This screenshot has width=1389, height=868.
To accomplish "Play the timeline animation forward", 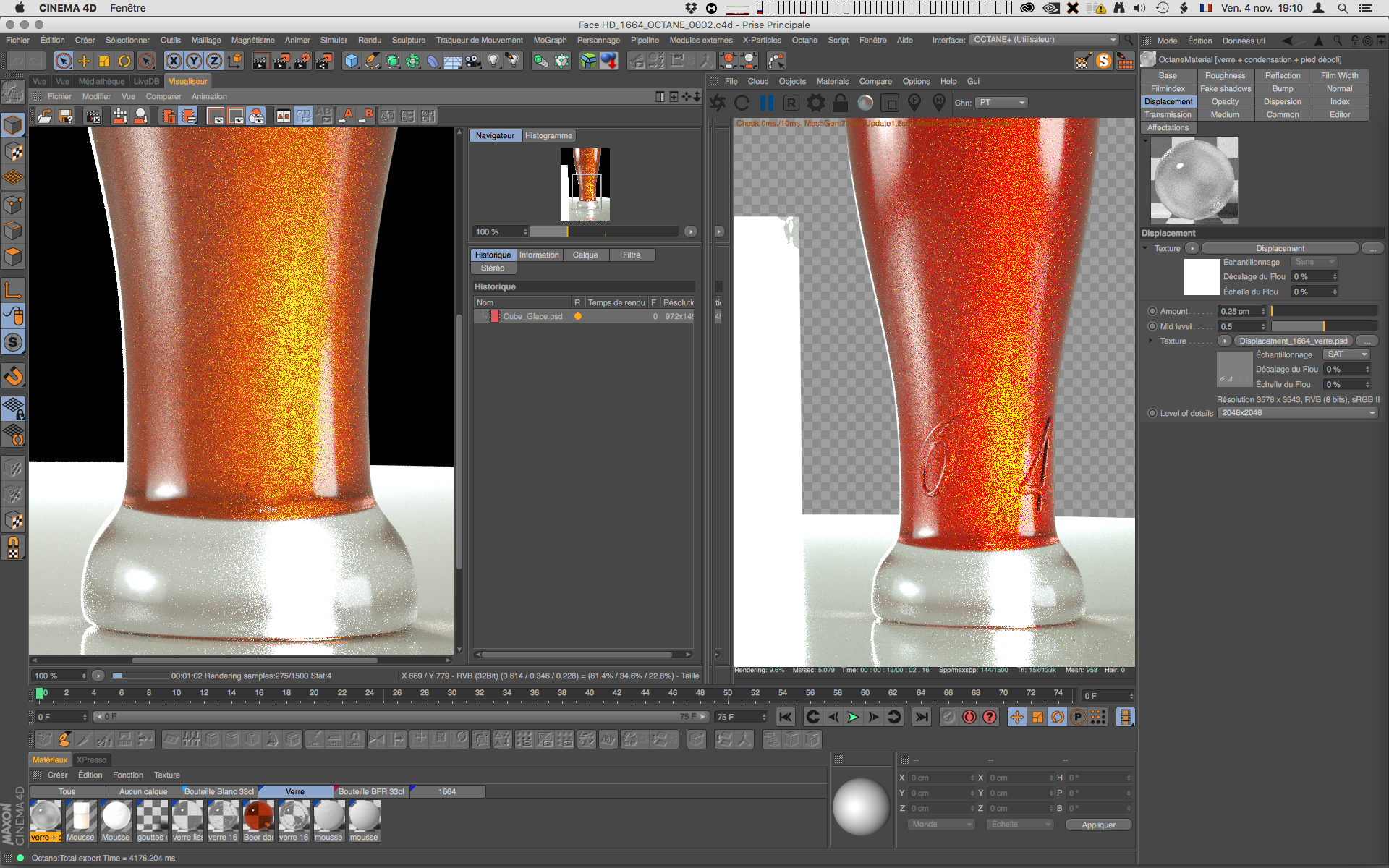I will 853,717.
